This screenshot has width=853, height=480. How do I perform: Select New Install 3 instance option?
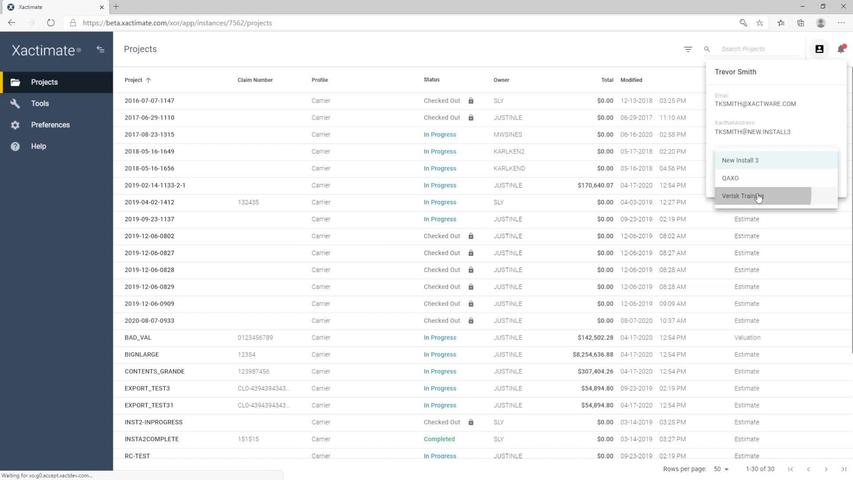tap(740, 160)
